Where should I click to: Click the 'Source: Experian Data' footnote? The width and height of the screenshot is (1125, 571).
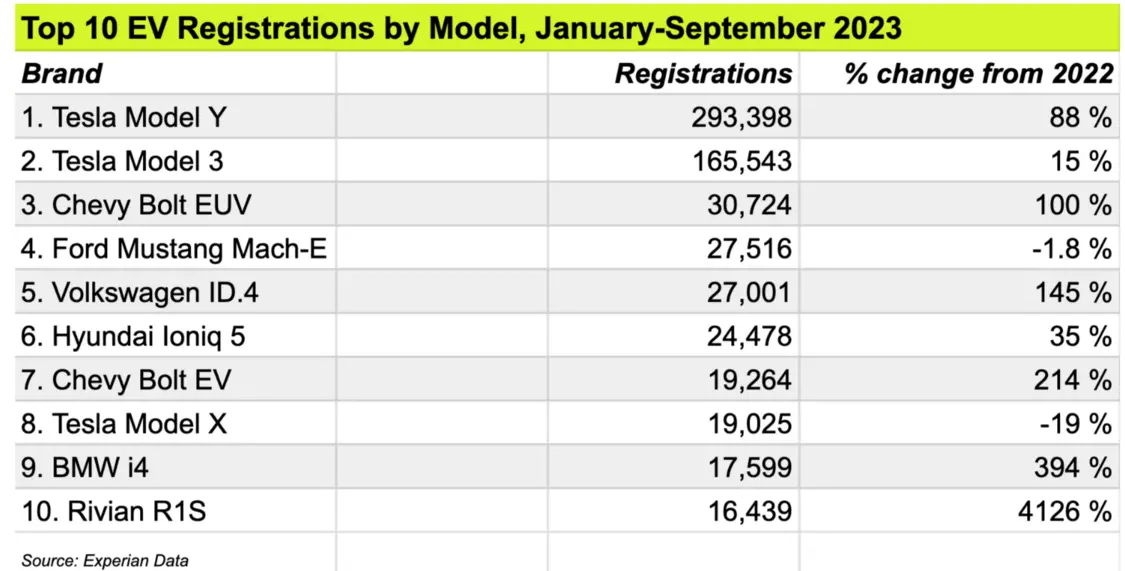pyautogui.click(x=105, y=560)
